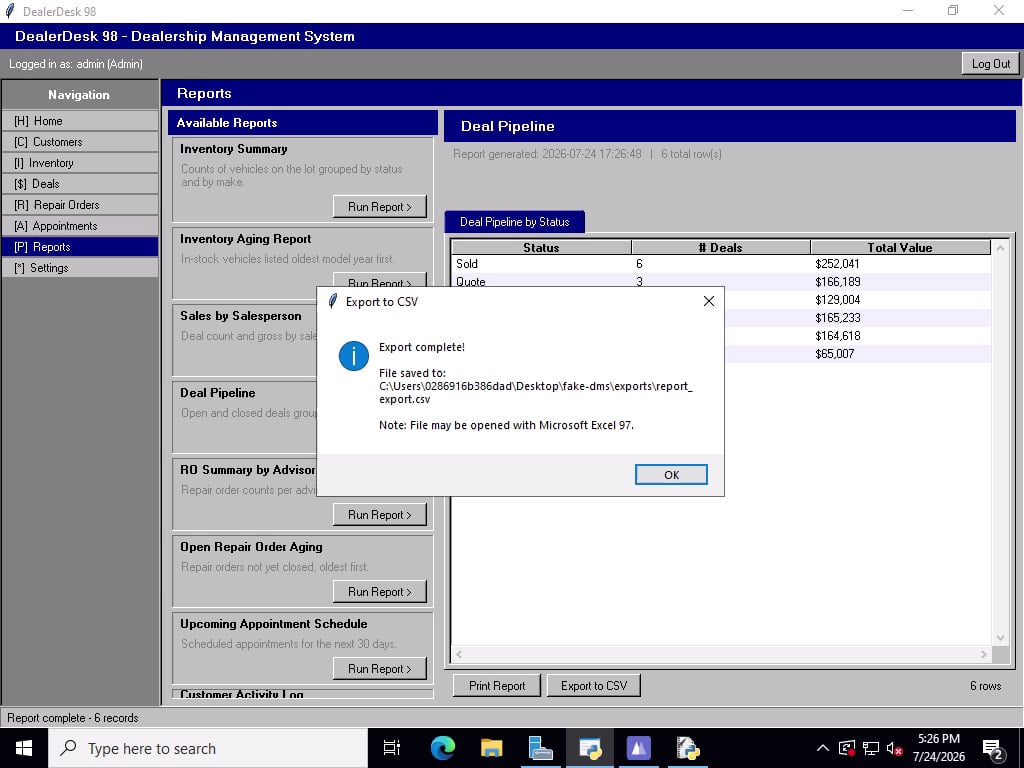Click Inventory Aging Report title
The width and height of the screenshot is (1024, 768).
click(246, 239)
